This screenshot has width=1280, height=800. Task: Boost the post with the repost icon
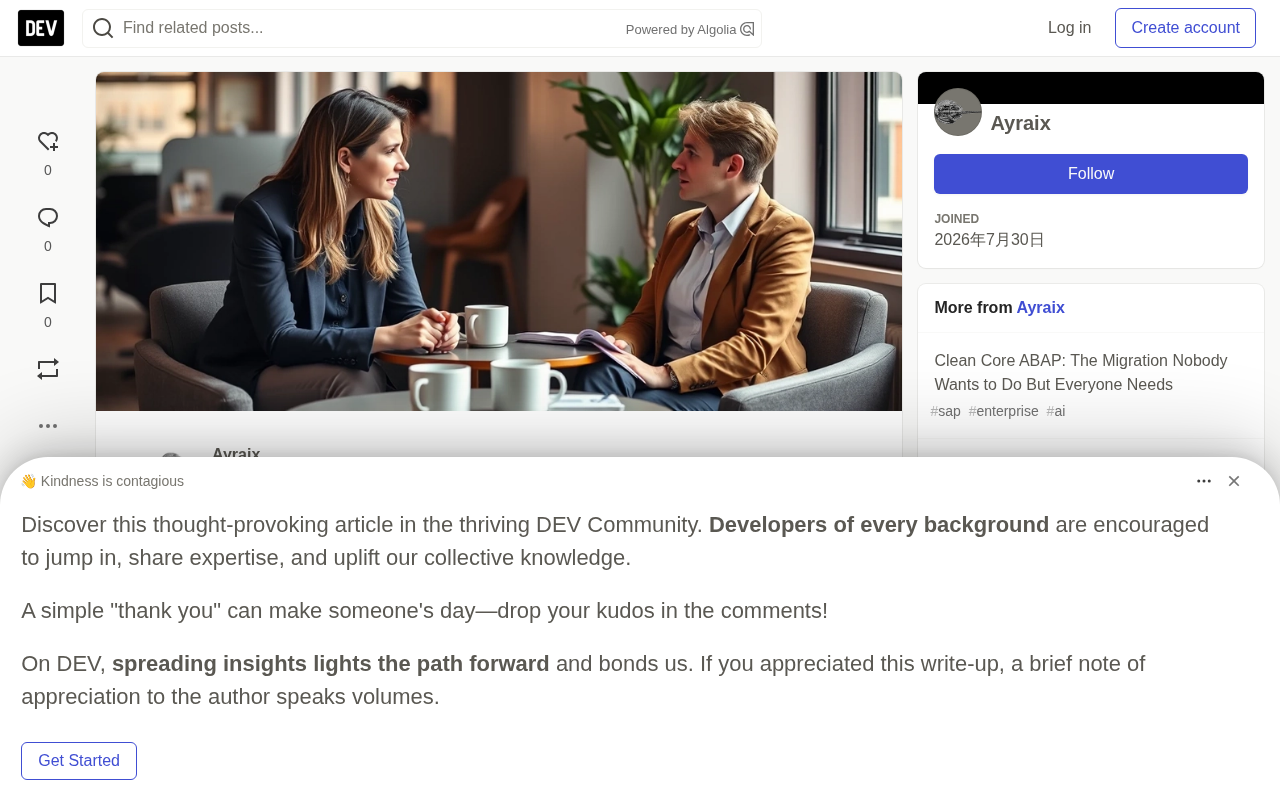(x=48, y=369)
